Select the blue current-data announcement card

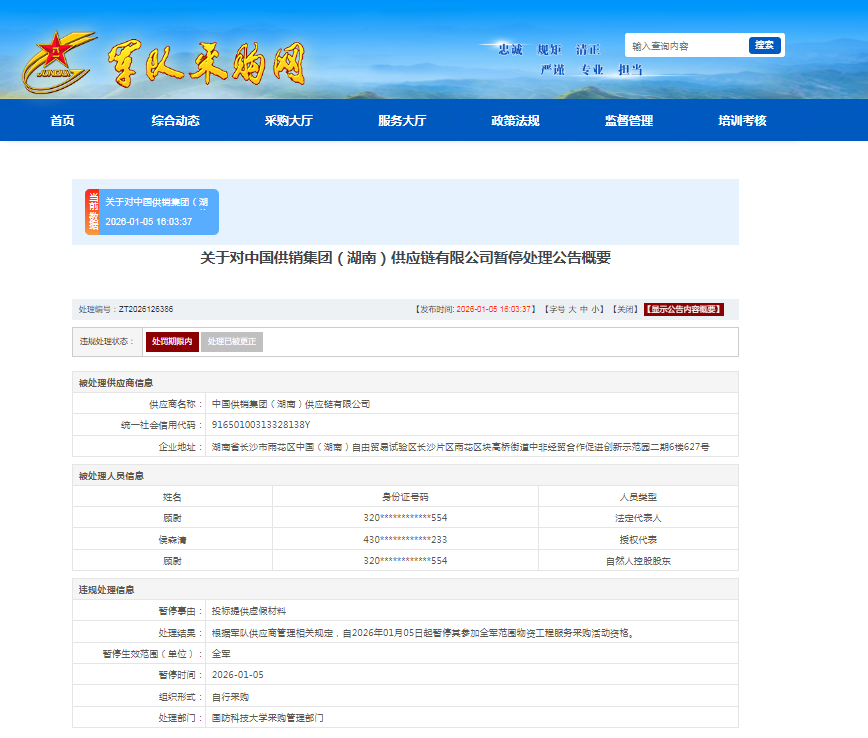(x=158, y=212)
